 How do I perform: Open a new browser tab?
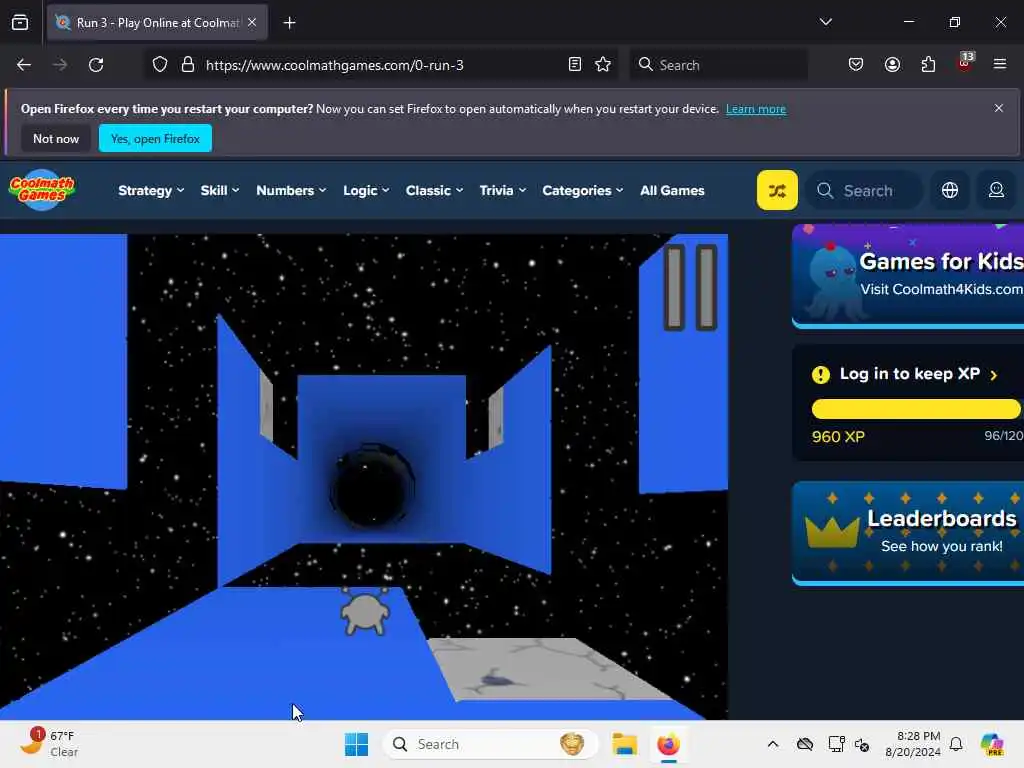(x=289, y=23)
